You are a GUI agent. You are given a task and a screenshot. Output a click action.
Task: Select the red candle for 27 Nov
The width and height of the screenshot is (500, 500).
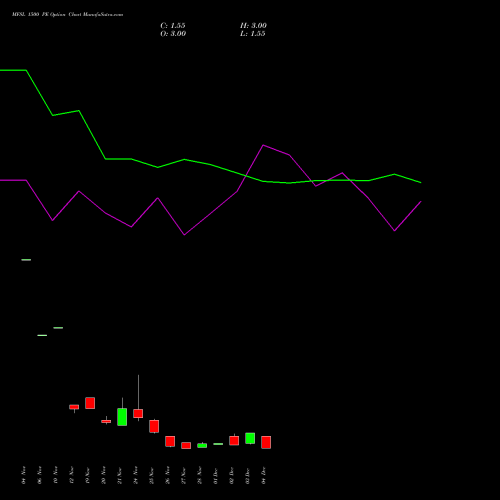point(186,445)
